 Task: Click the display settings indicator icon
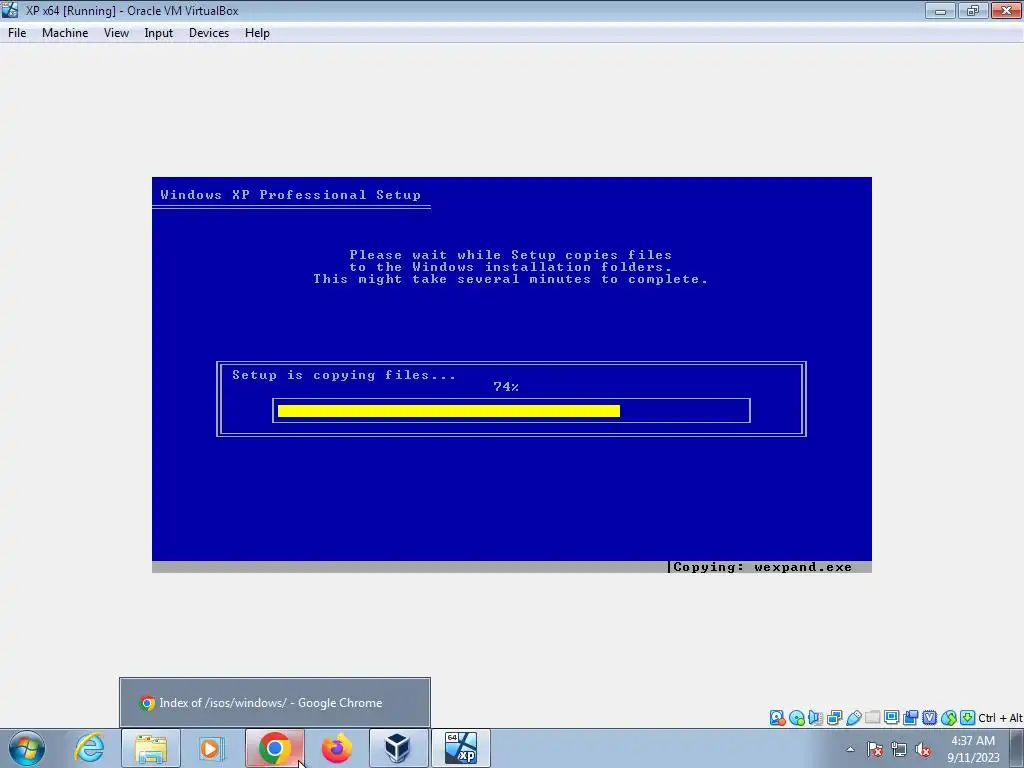point(891,717)
